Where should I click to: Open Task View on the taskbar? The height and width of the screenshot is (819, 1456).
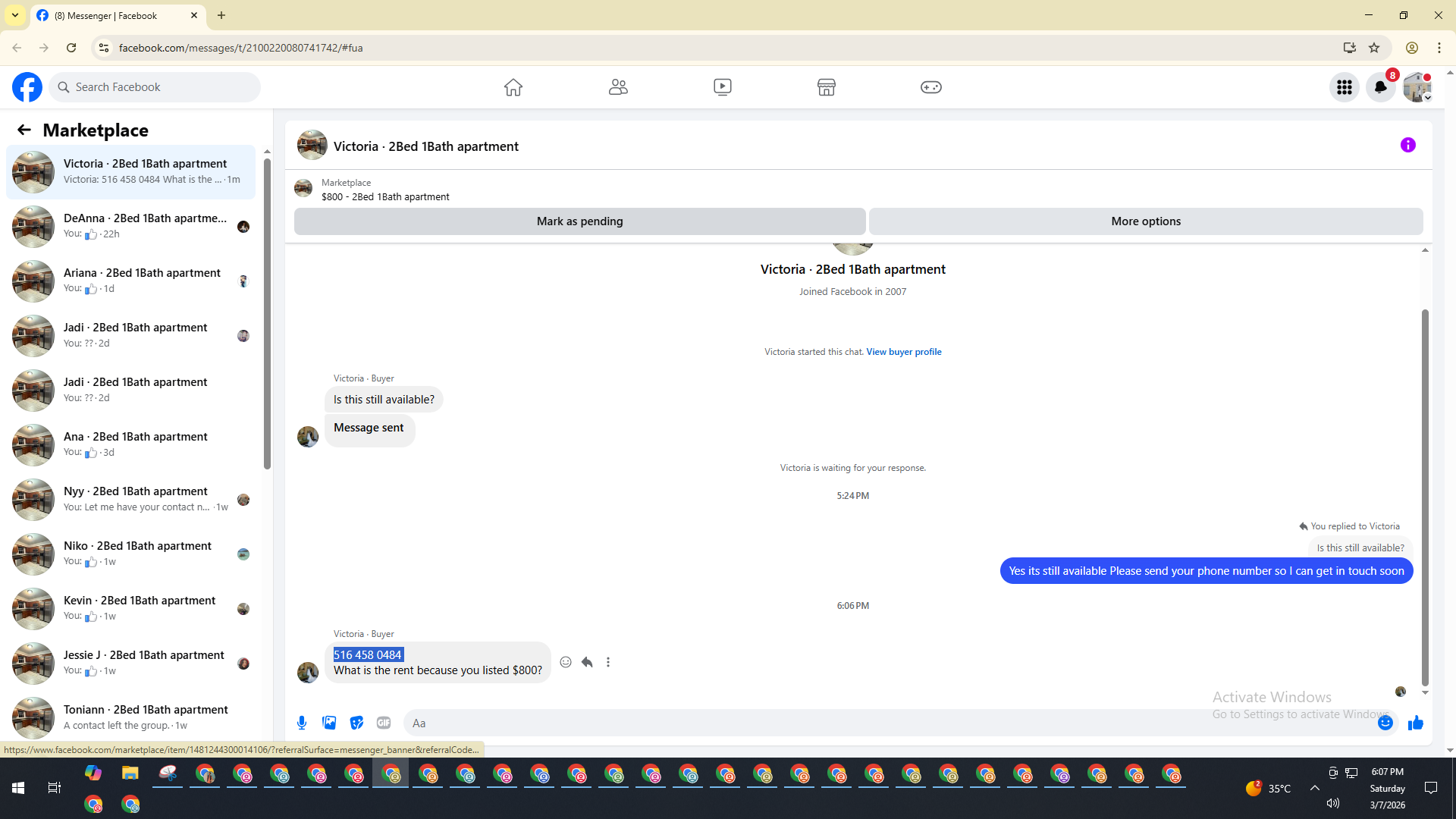pyautogui.click(x=55, y=789)
